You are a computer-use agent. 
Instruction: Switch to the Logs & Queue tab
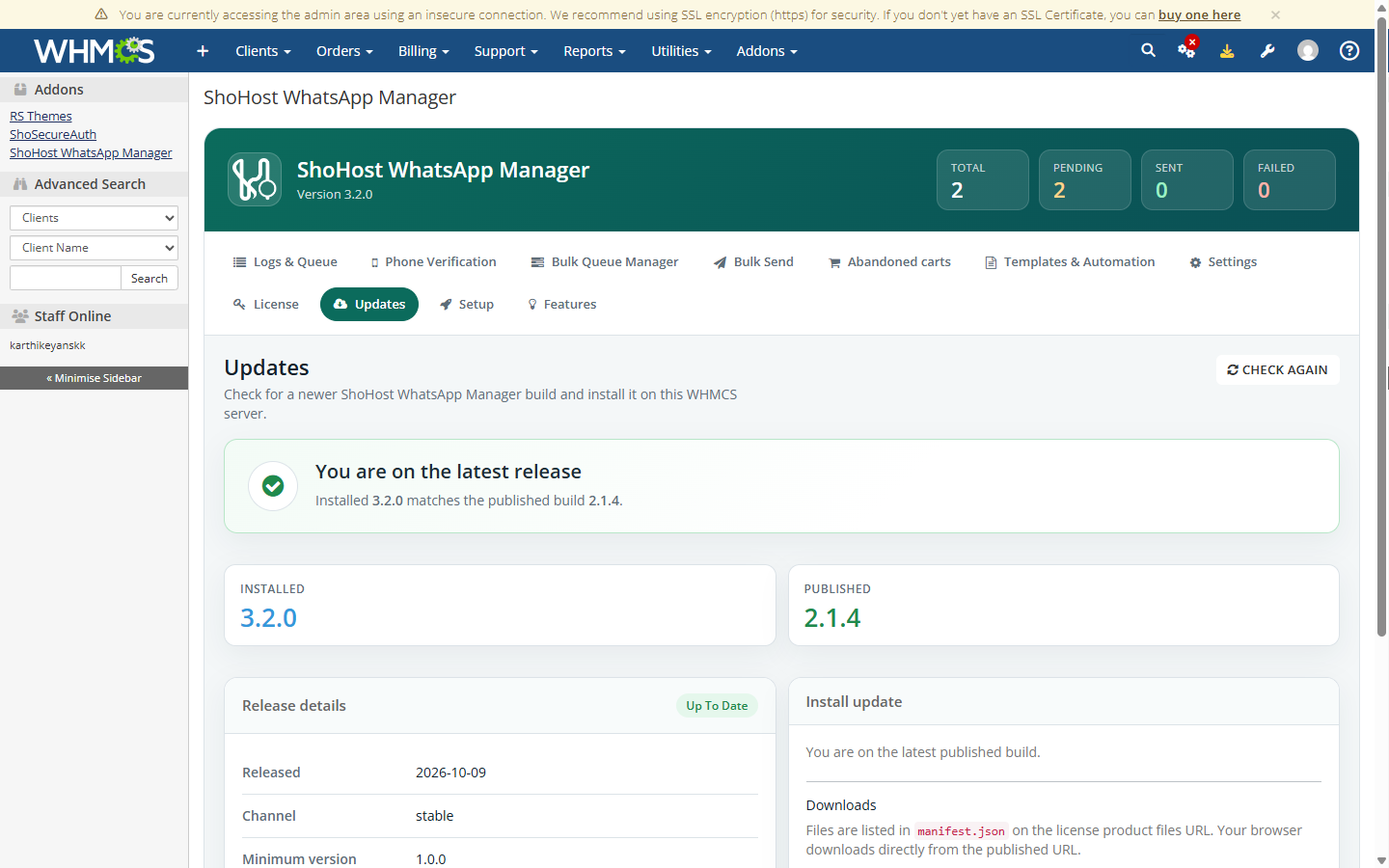(286, 262)
